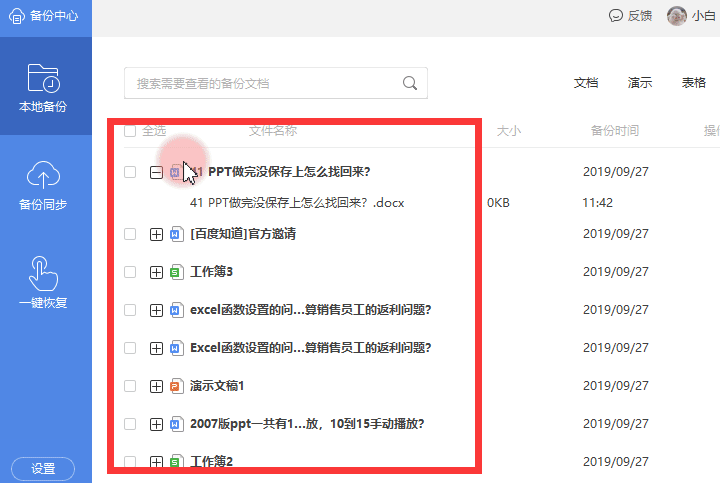Check the box for capitalized Excel函数设置 row
Screen dimensions: 720x483
tap(130, 348)
